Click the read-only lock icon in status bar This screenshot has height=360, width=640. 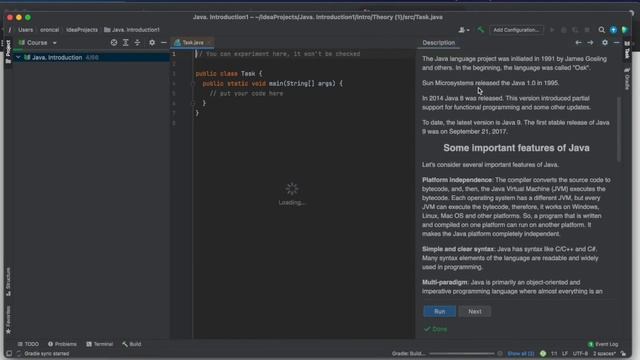tap(623, 353)
